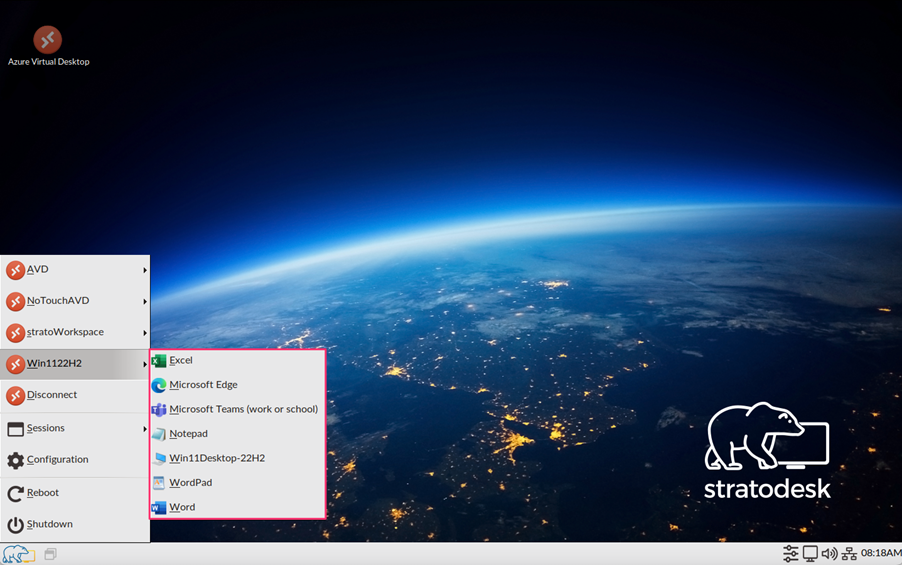Click the network connection tray icon
The height and width of the screenshot is (565, 902).
tap(849, 554)
